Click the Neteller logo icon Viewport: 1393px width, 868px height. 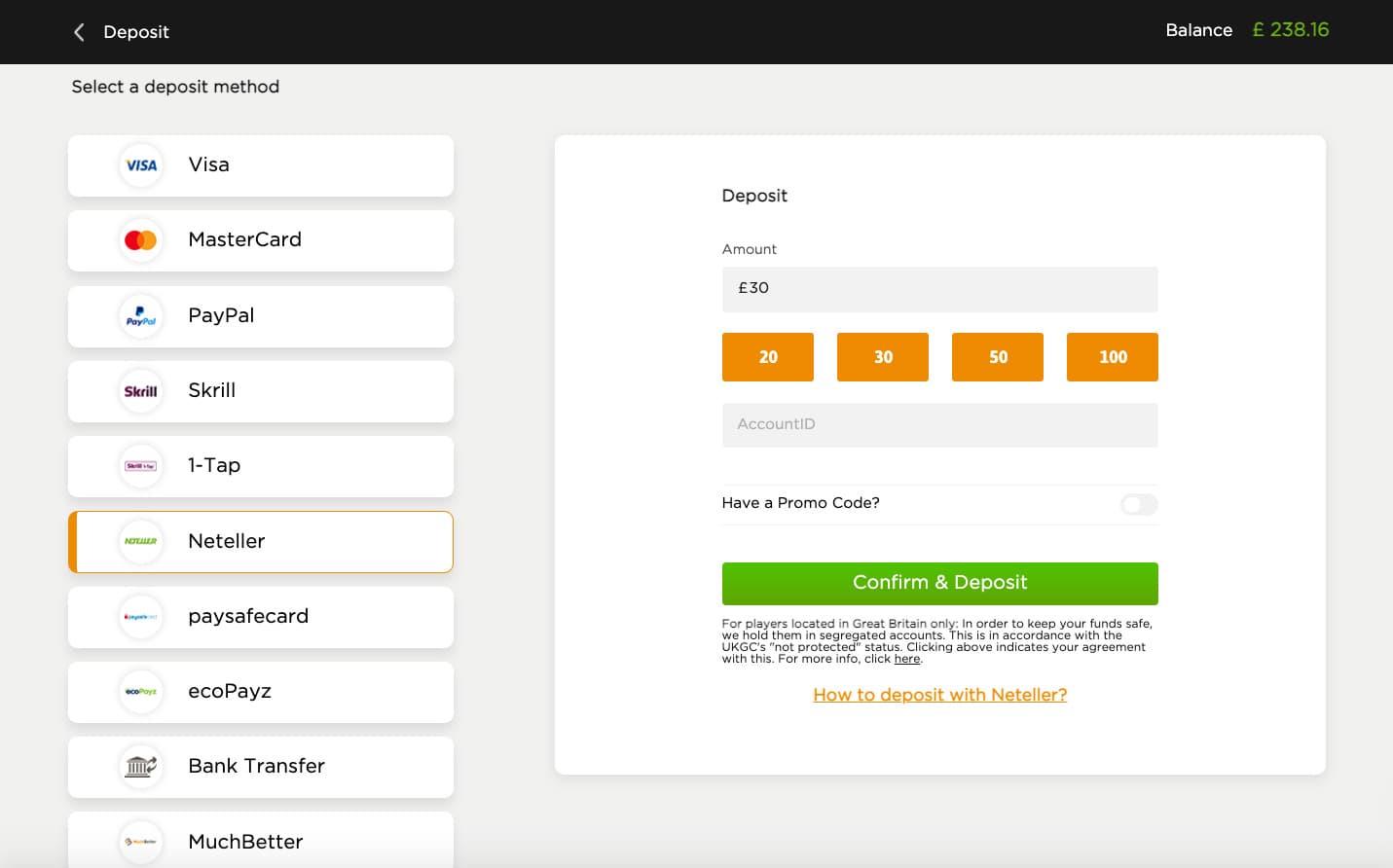click(141, 541)
